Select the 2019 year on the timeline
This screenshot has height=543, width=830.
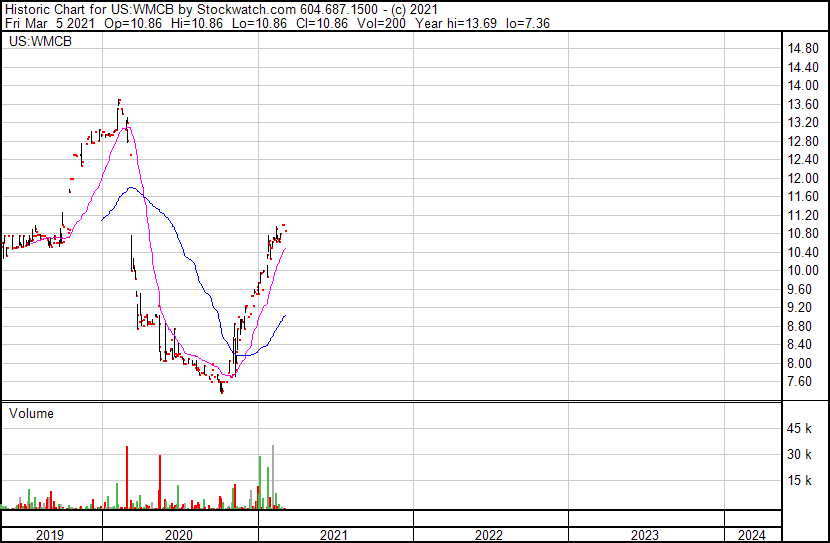(50, 535)
